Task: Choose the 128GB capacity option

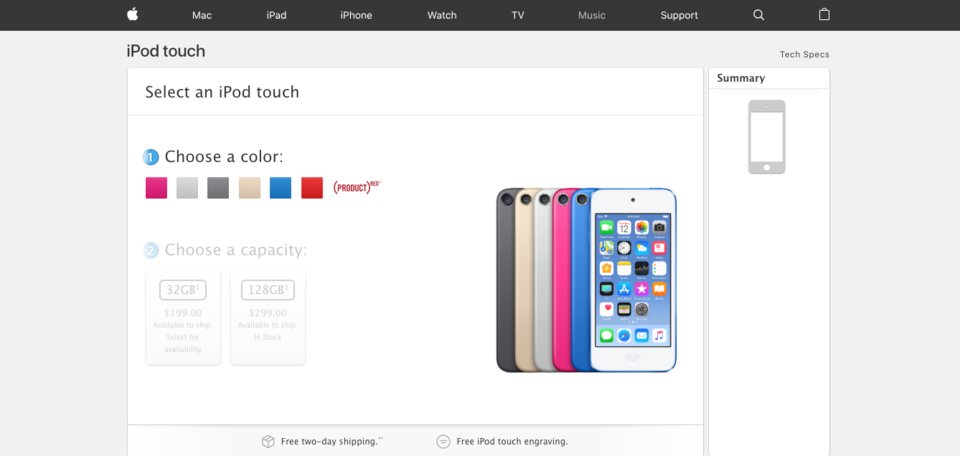Action: (268, 318)
